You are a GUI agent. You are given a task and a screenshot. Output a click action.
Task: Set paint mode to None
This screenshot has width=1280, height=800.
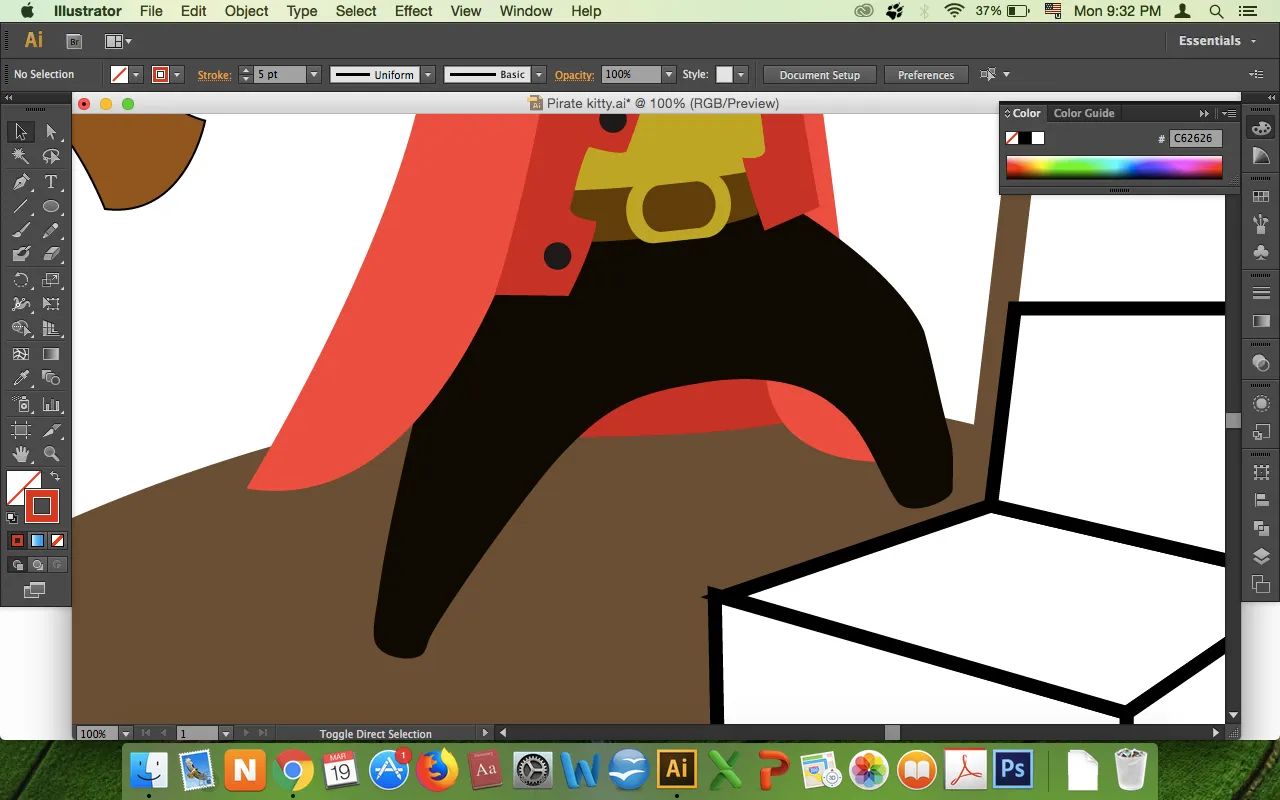point(57,541)
